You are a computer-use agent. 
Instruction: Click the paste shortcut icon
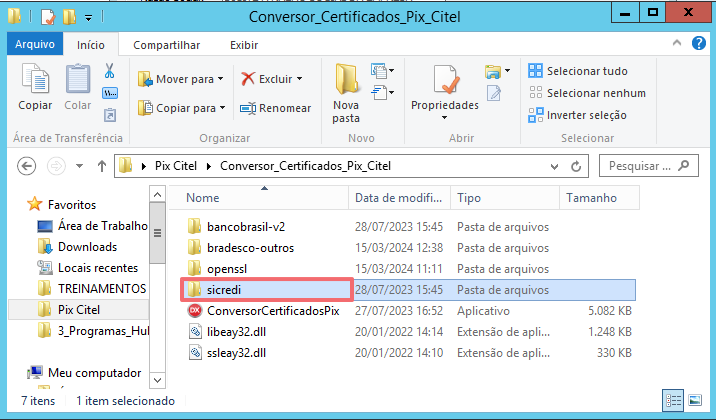coord(110,114)
